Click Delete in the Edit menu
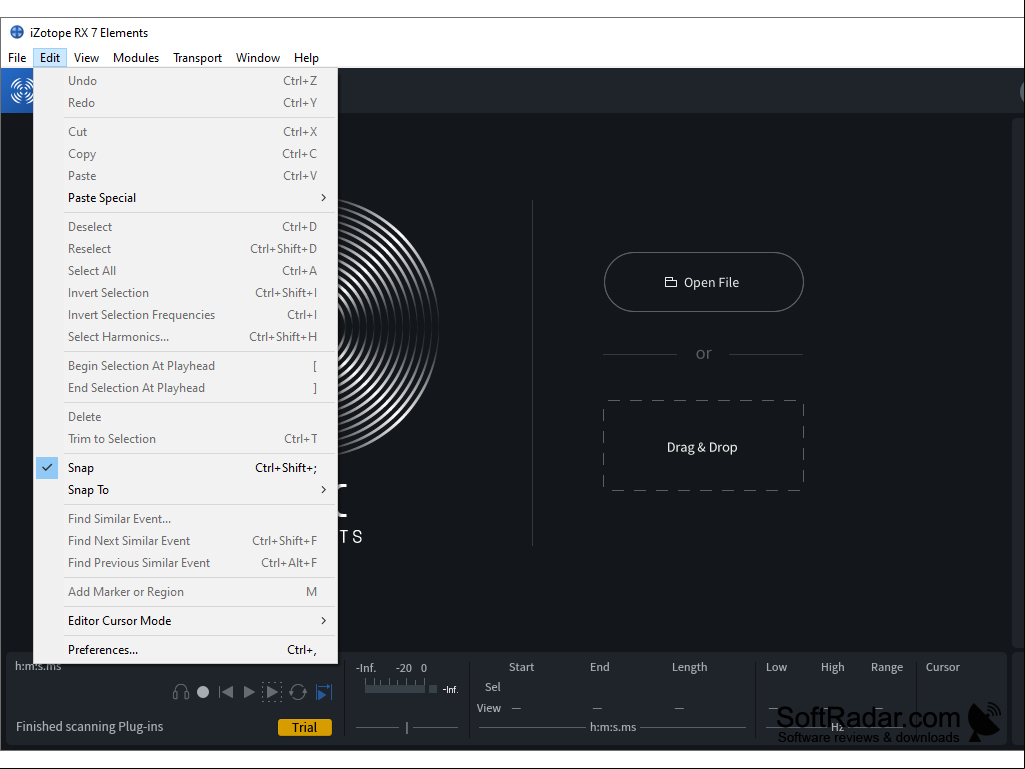The height and width of the screenshot is (769, 1025). click(186, 417)
